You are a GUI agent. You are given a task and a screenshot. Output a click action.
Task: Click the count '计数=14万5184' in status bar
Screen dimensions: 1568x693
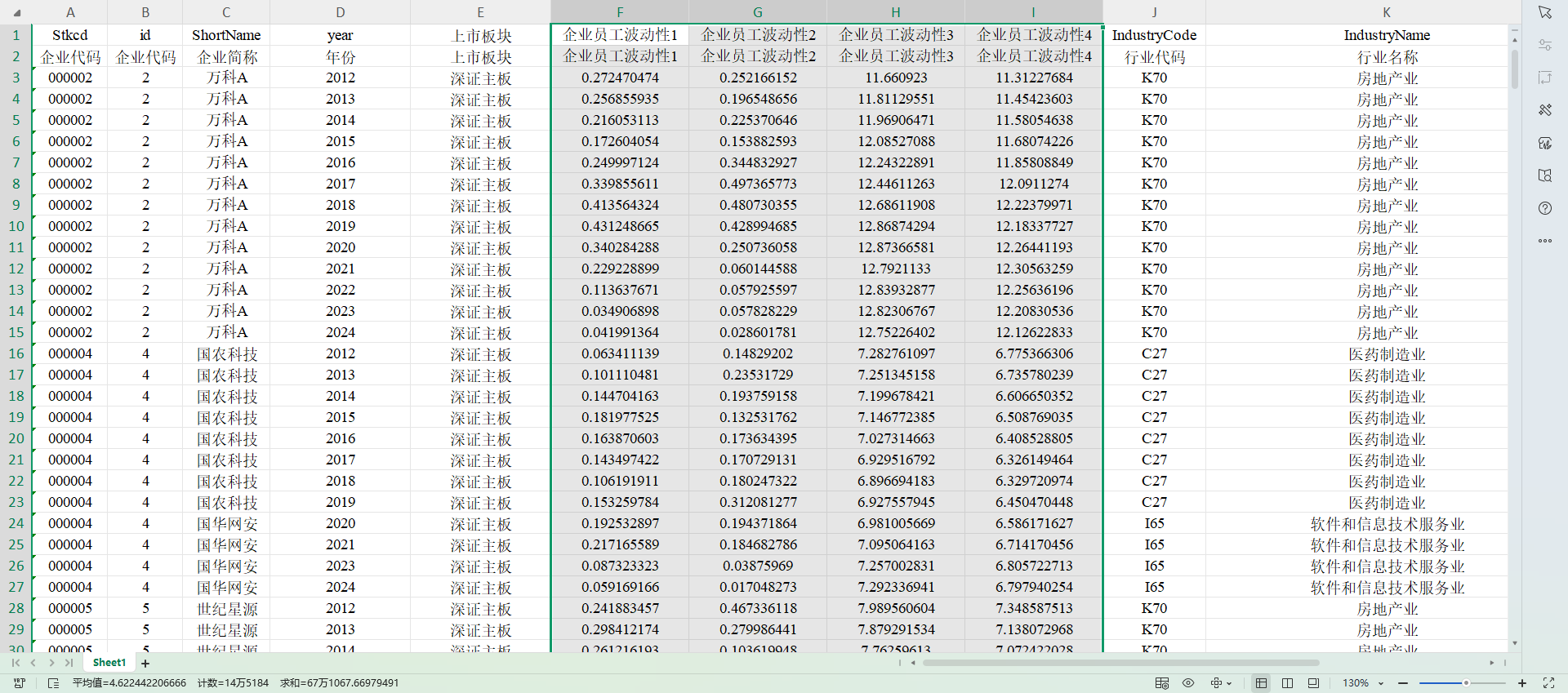tap(233, 683)
